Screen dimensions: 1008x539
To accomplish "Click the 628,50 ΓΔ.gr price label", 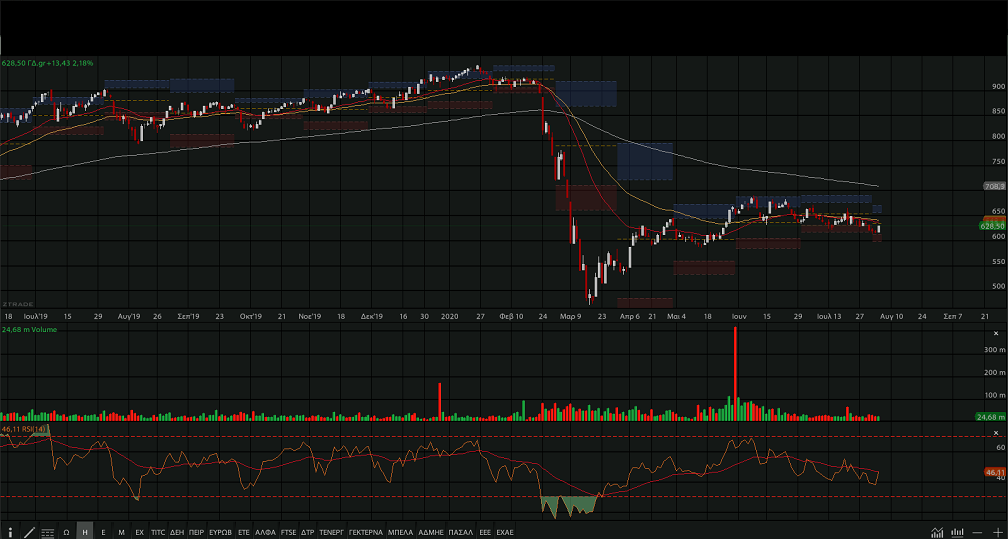I will click(x=48, y=63).
